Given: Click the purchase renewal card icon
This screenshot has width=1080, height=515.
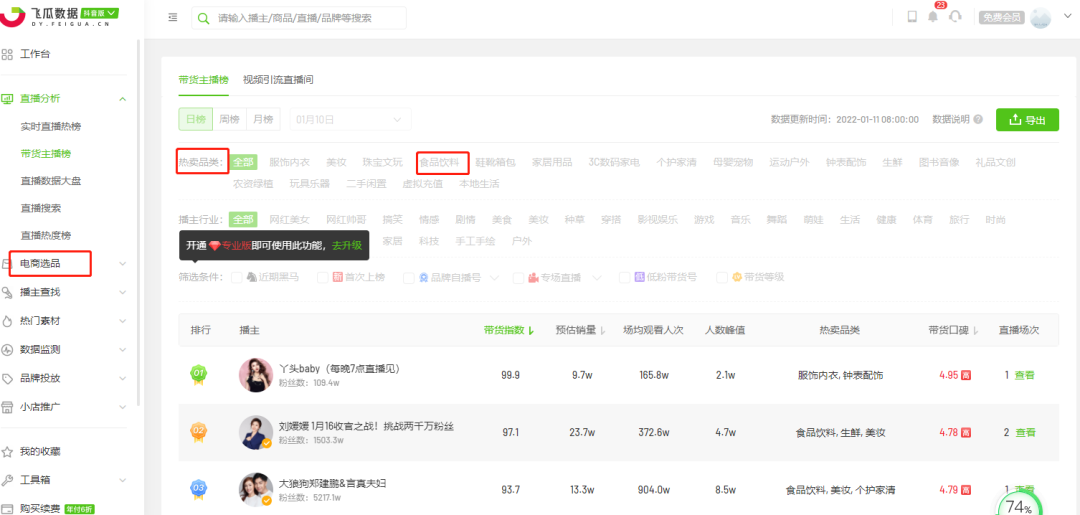Looking at the screenshot, I should (x=8, y=509).
